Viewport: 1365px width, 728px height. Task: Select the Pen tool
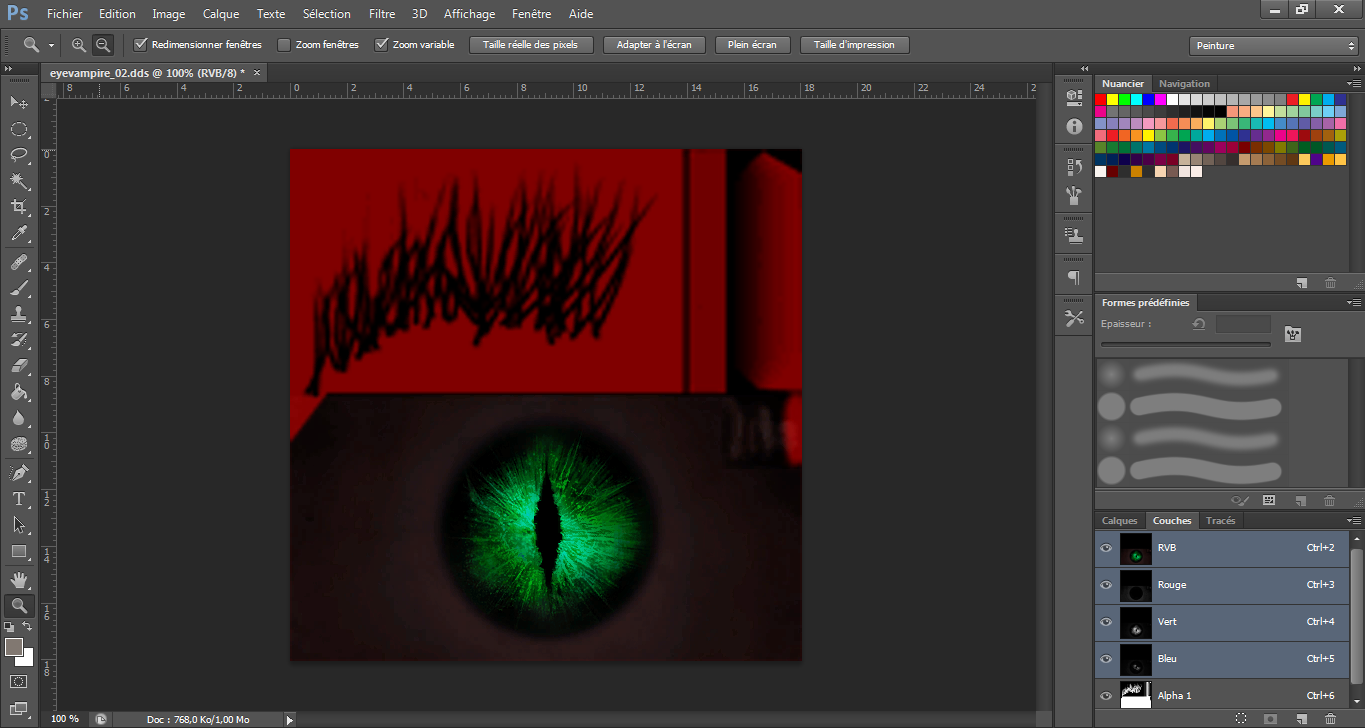coord(18,472)
